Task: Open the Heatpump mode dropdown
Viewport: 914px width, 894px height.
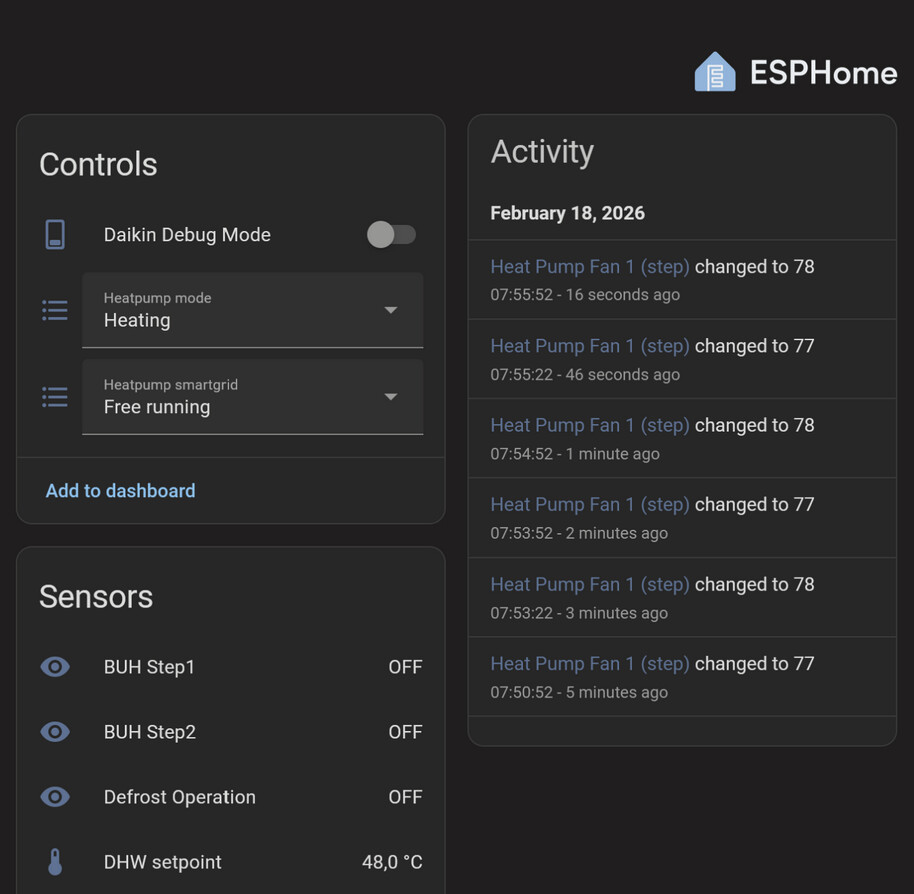Action: tap(252, 310)
